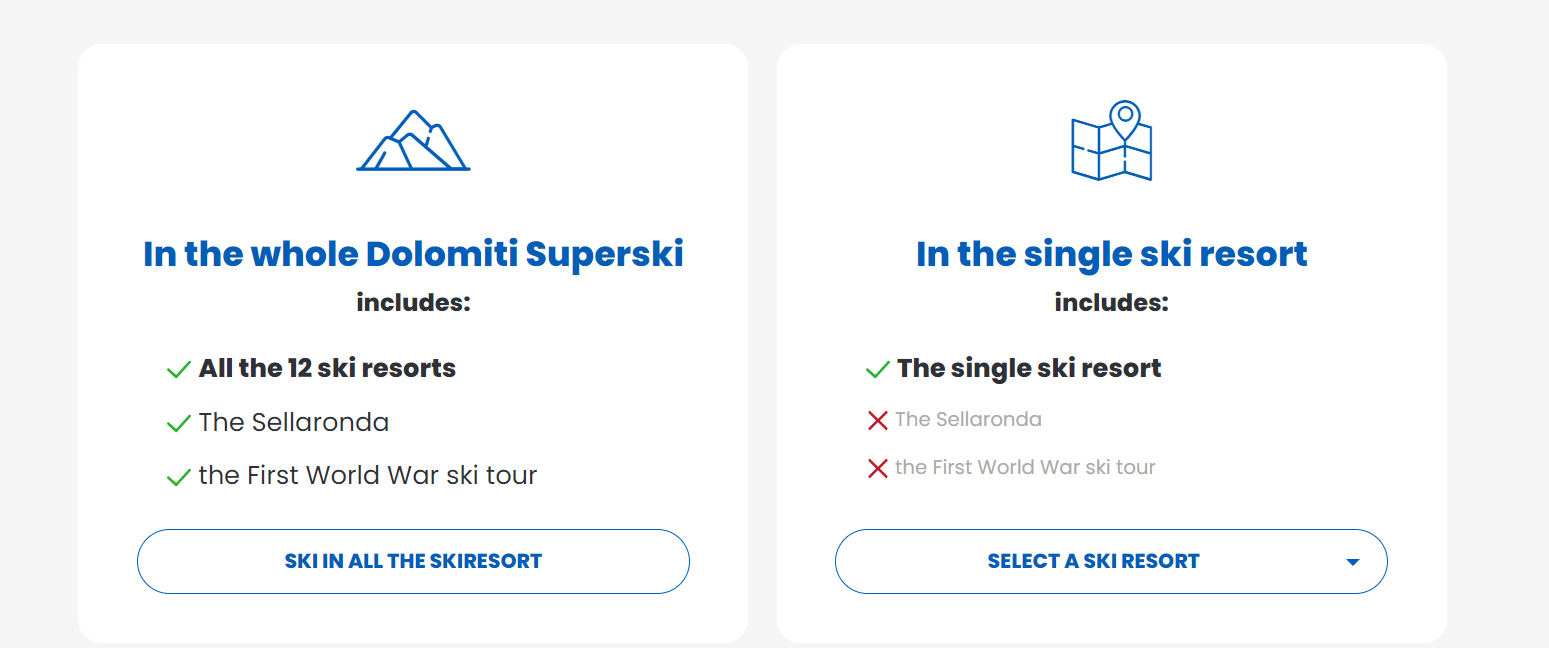Click greyed-out The Sellaronda in right card

[968, 419]
